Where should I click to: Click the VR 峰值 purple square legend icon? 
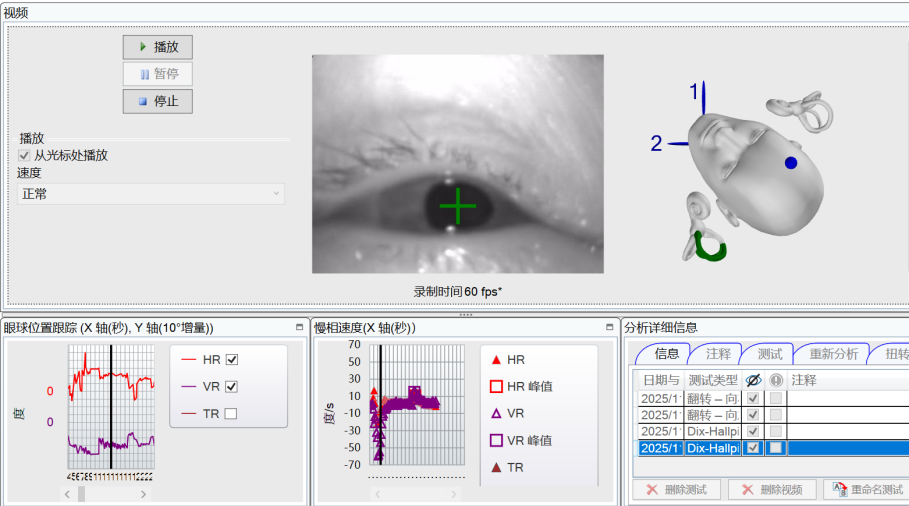tap(496, 441)
